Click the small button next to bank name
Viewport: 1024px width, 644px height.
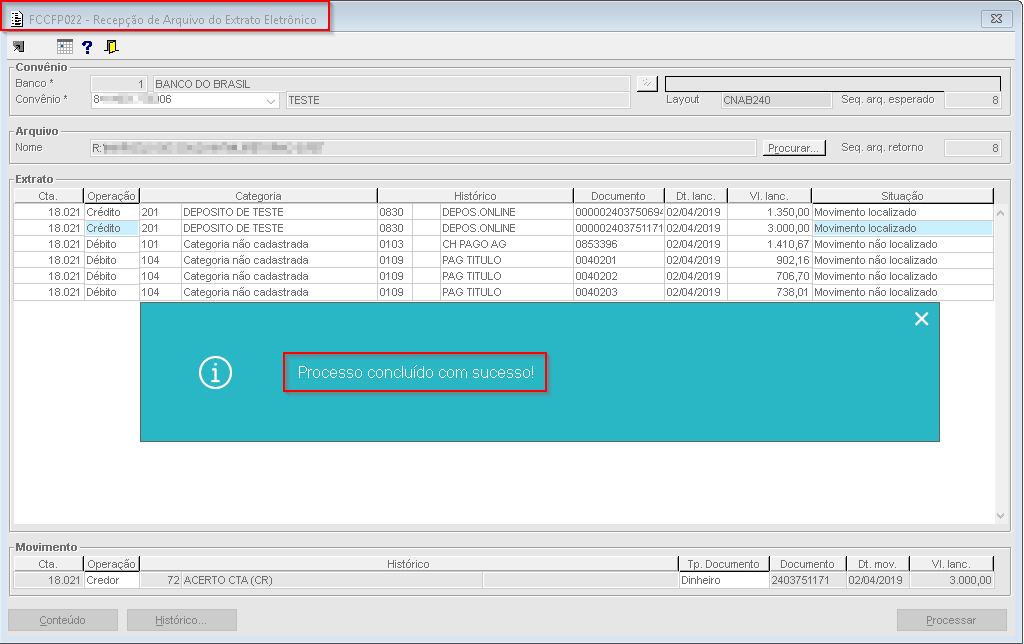(647, 83)
